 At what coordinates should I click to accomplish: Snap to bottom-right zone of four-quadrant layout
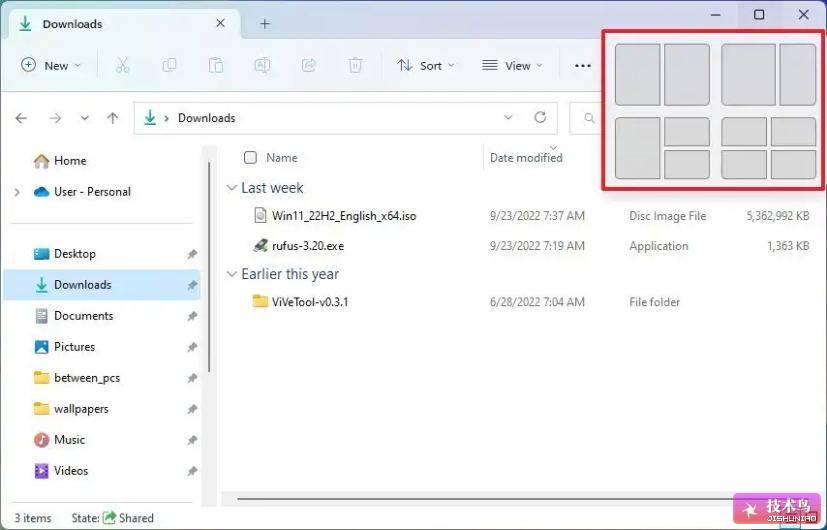click(x=793, y=165)
